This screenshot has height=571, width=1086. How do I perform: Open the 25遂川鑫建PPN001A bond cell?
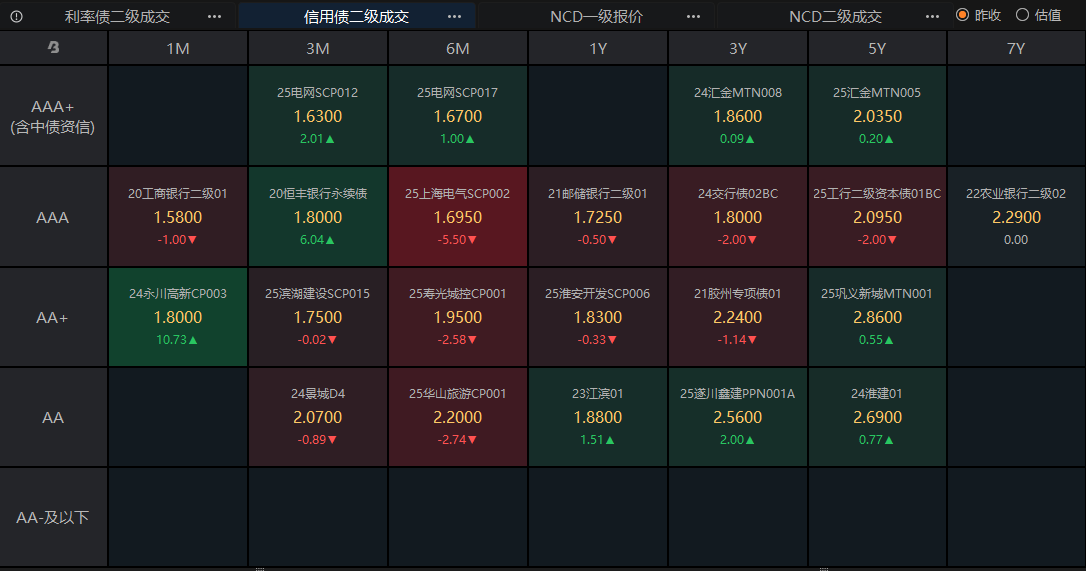(738, 416)
